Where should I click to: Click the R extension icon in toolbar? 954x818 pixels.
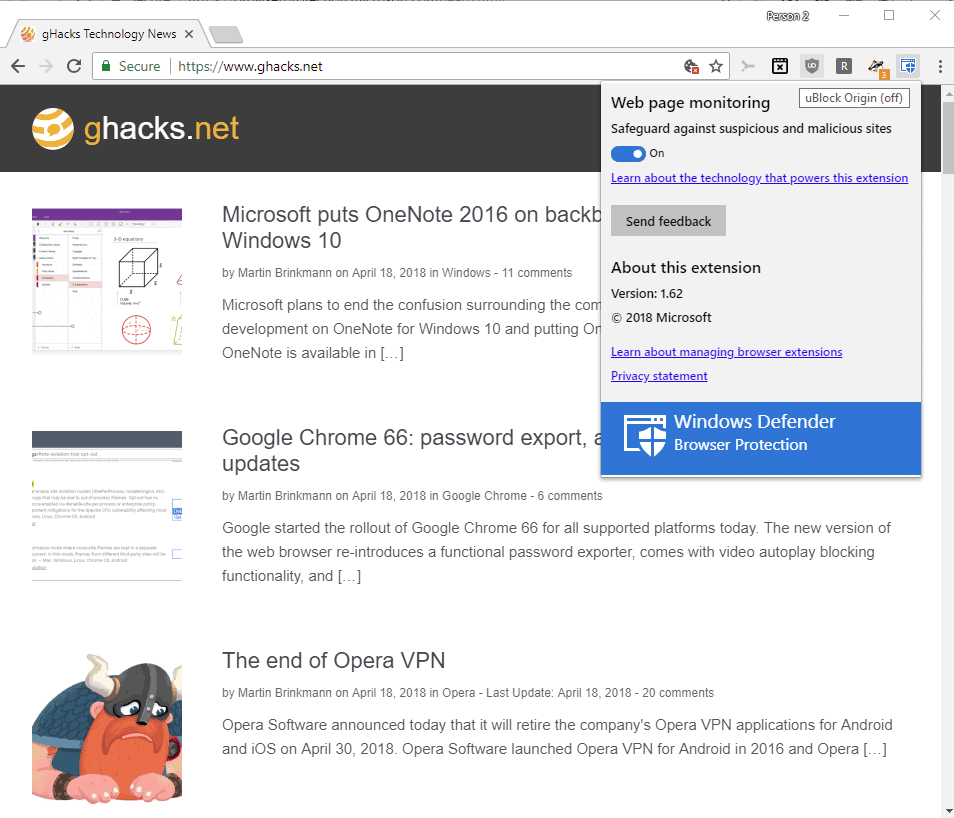tap(844, 65)
